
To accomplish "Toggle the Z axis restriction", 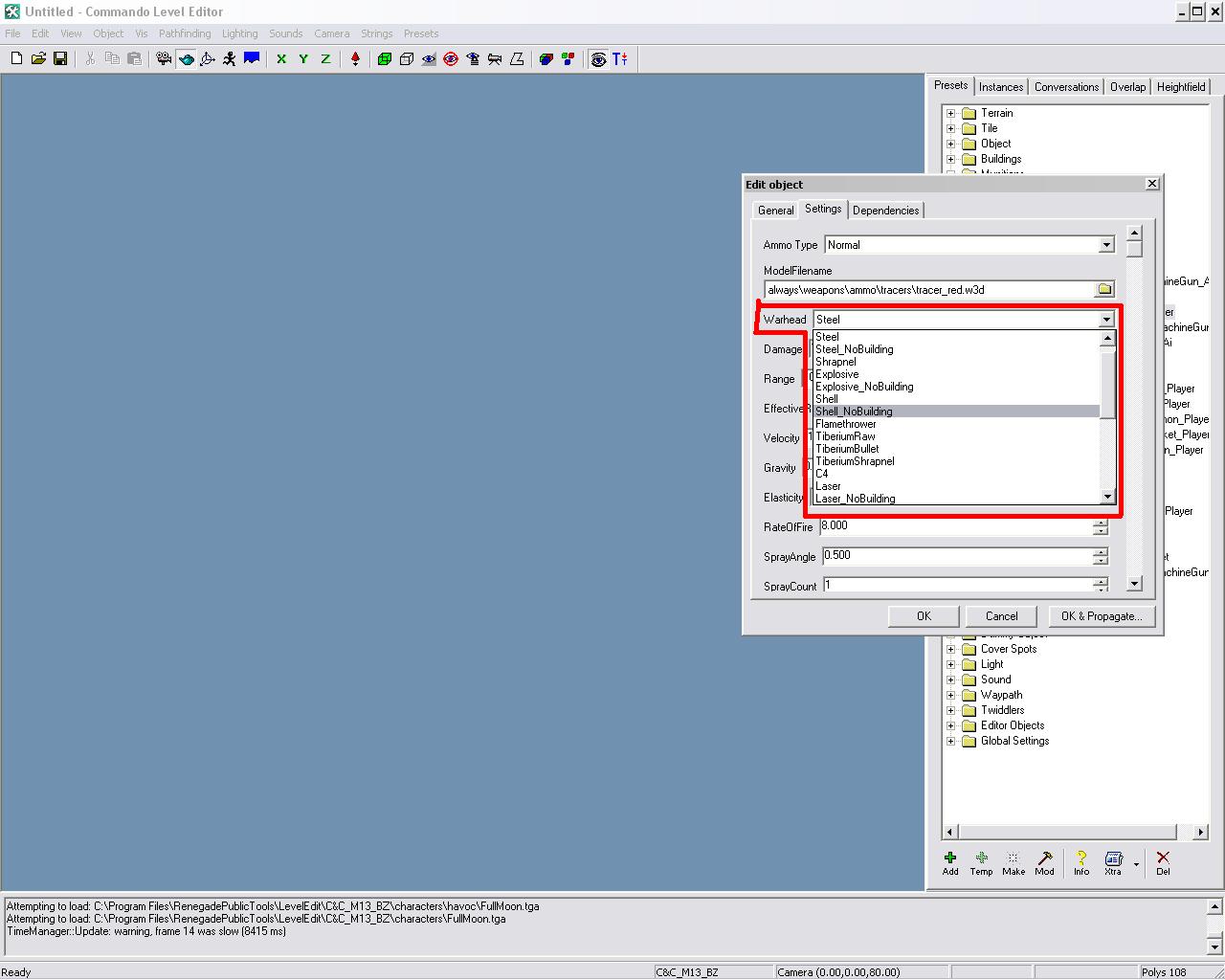I will coord(325,58).
